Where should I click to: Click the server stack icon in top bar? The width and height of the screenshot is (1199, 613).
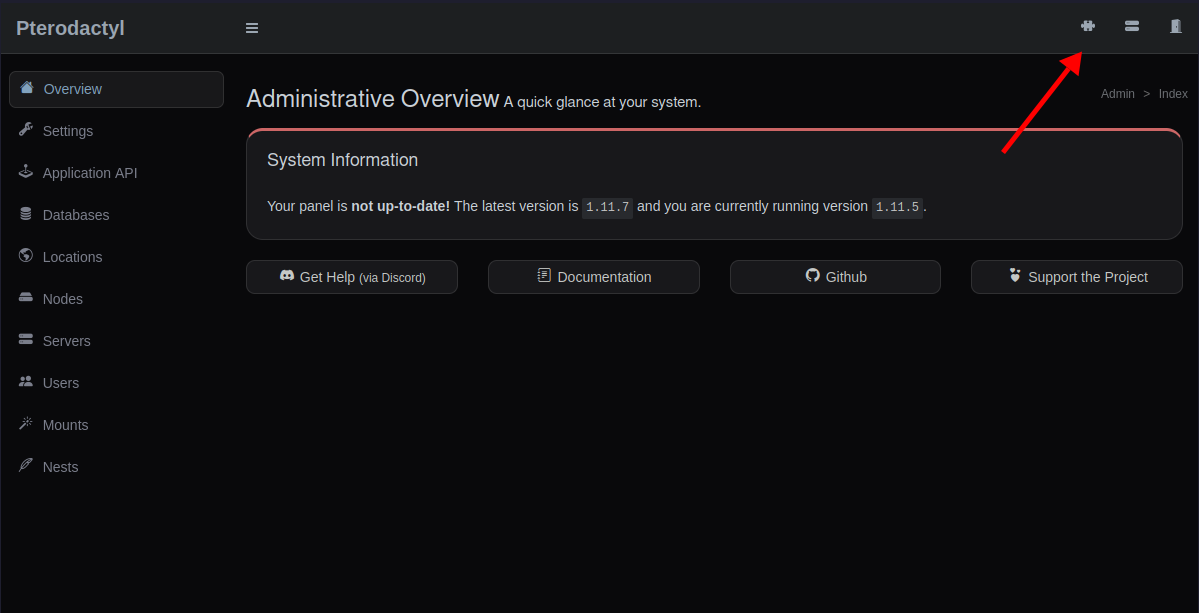[x=1132, y=26]
